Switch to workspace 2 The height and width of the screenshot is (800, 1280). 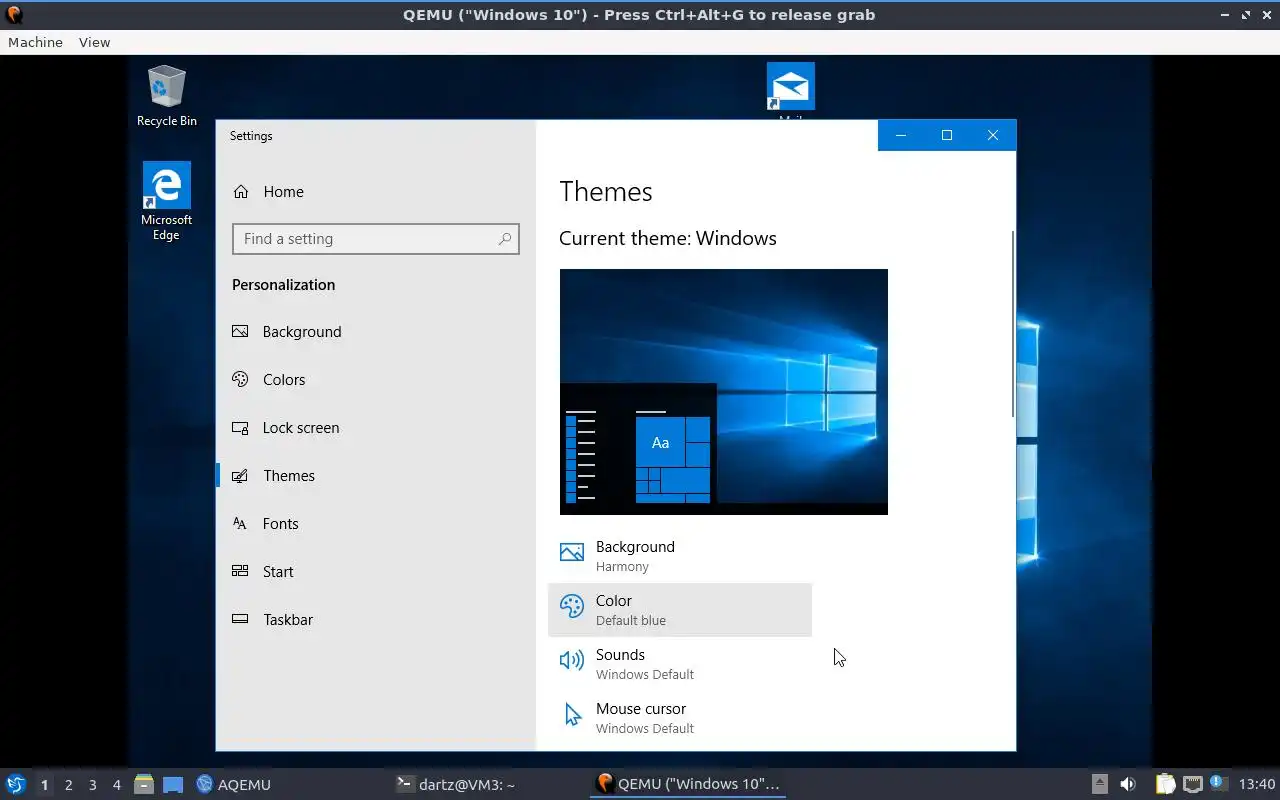click(x=68, y=785)
